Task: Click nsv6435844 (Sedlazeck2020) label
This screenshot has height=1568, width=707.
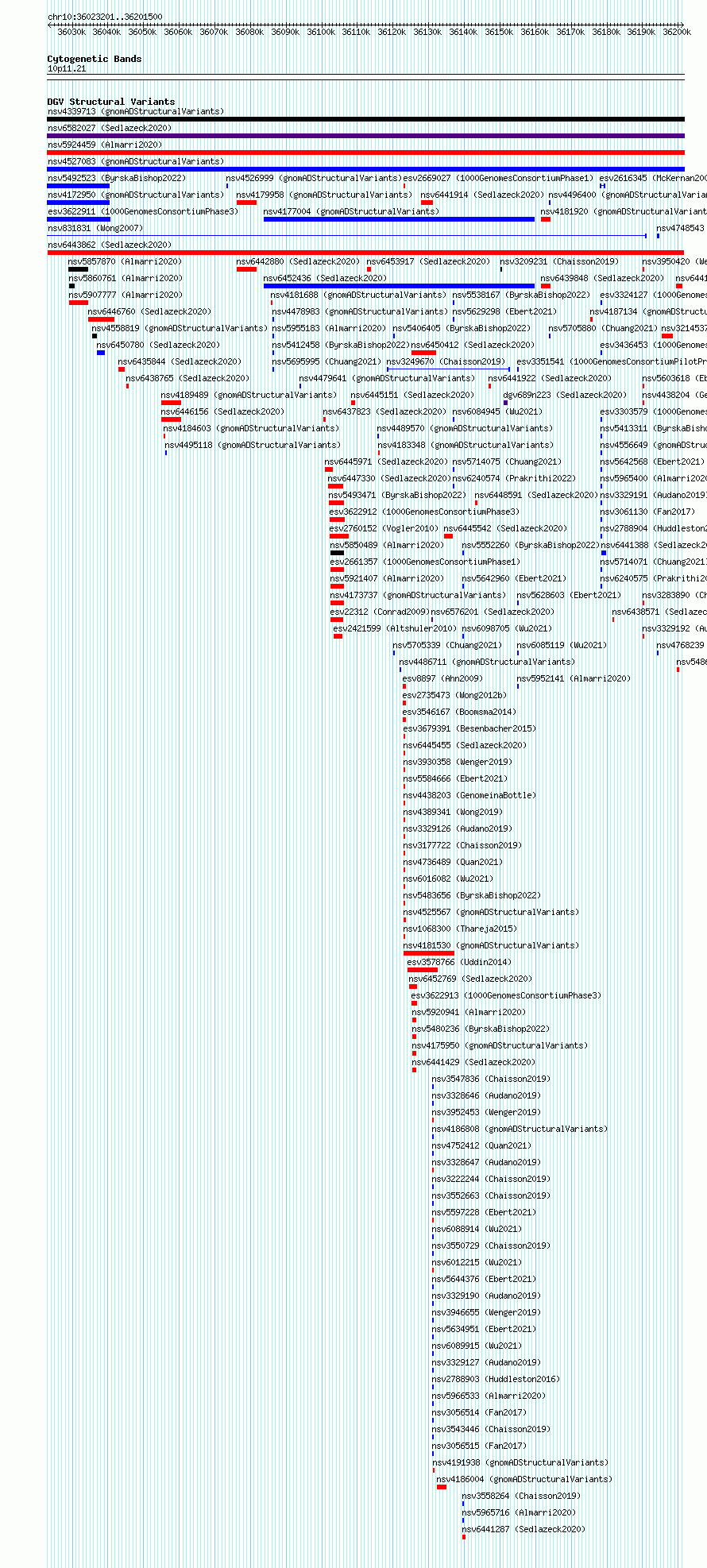Action: [180, 361]
